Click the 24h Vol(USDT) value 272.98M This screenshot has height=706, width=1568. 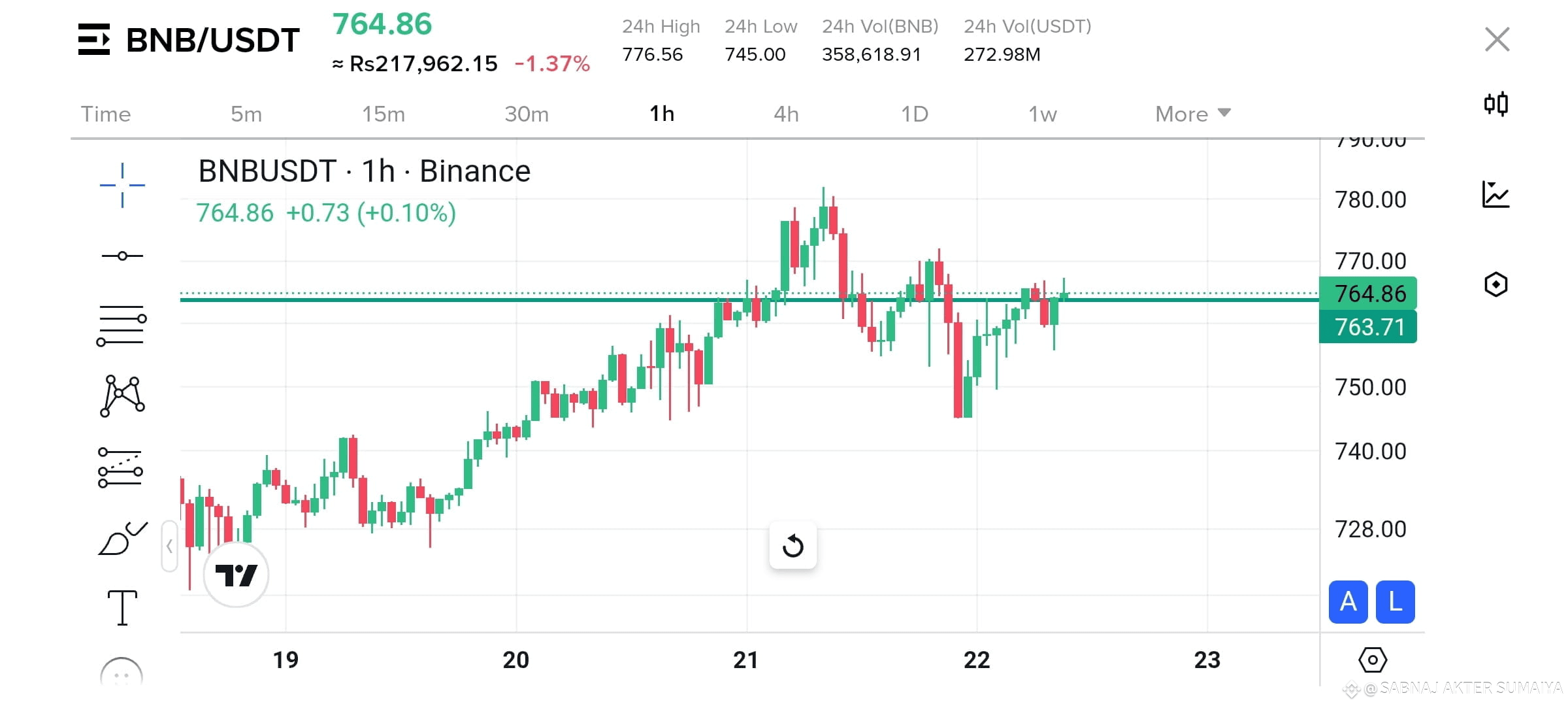[x=1002, y=54]
